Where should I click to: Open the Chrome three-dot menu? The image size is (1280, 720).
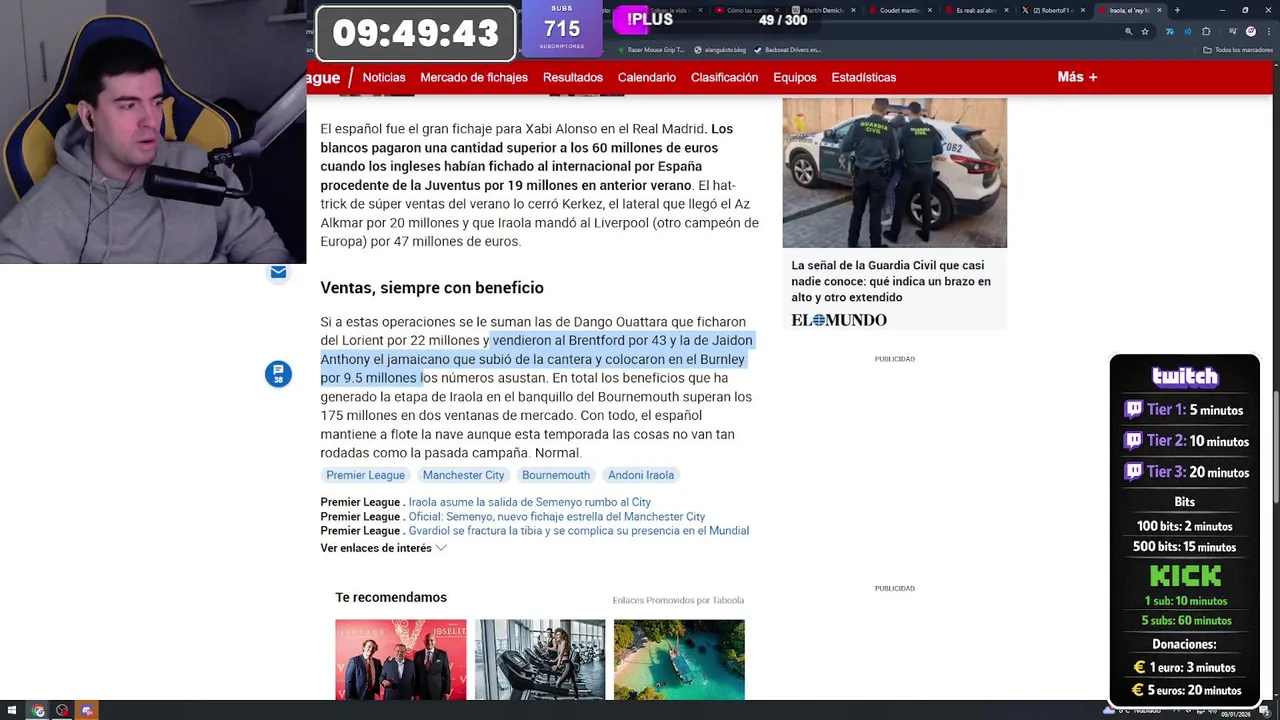1268,31
